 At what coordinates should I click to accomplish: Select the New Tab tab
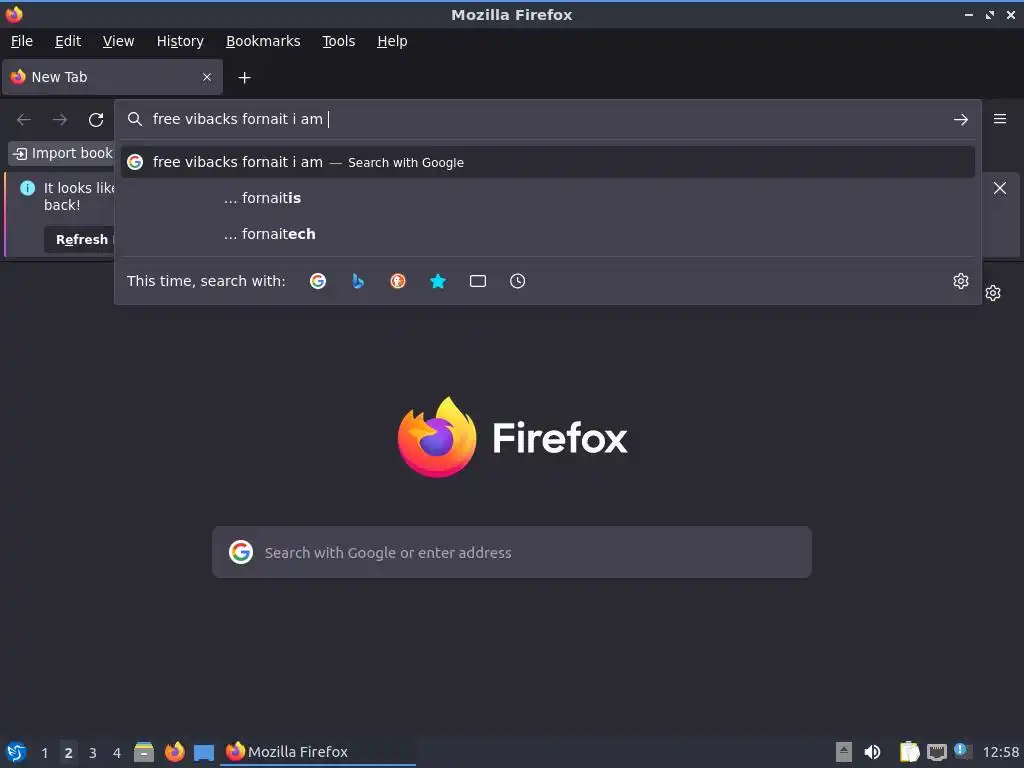point(112,77)
